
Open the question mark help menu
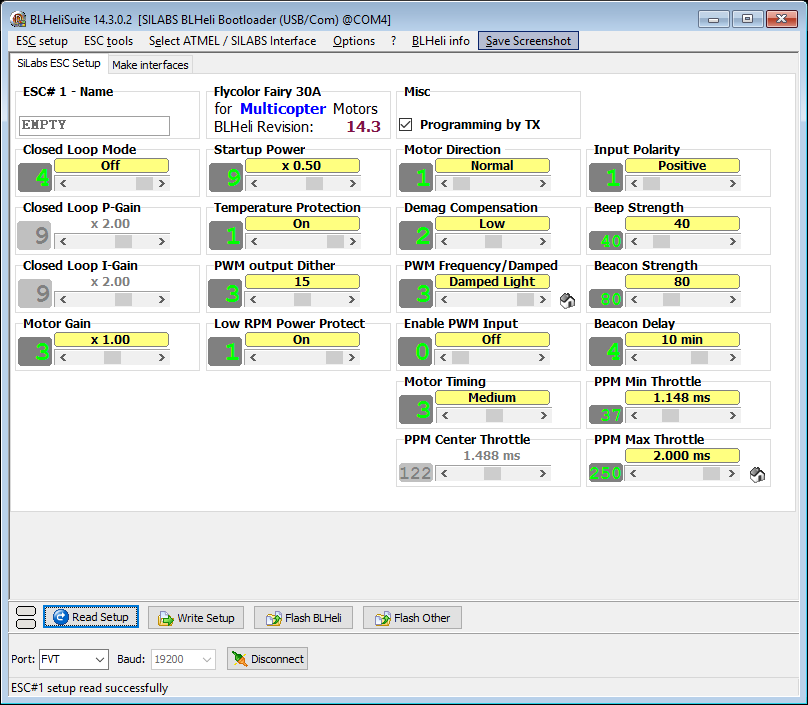pyautogui.click(x=394, y=41)
